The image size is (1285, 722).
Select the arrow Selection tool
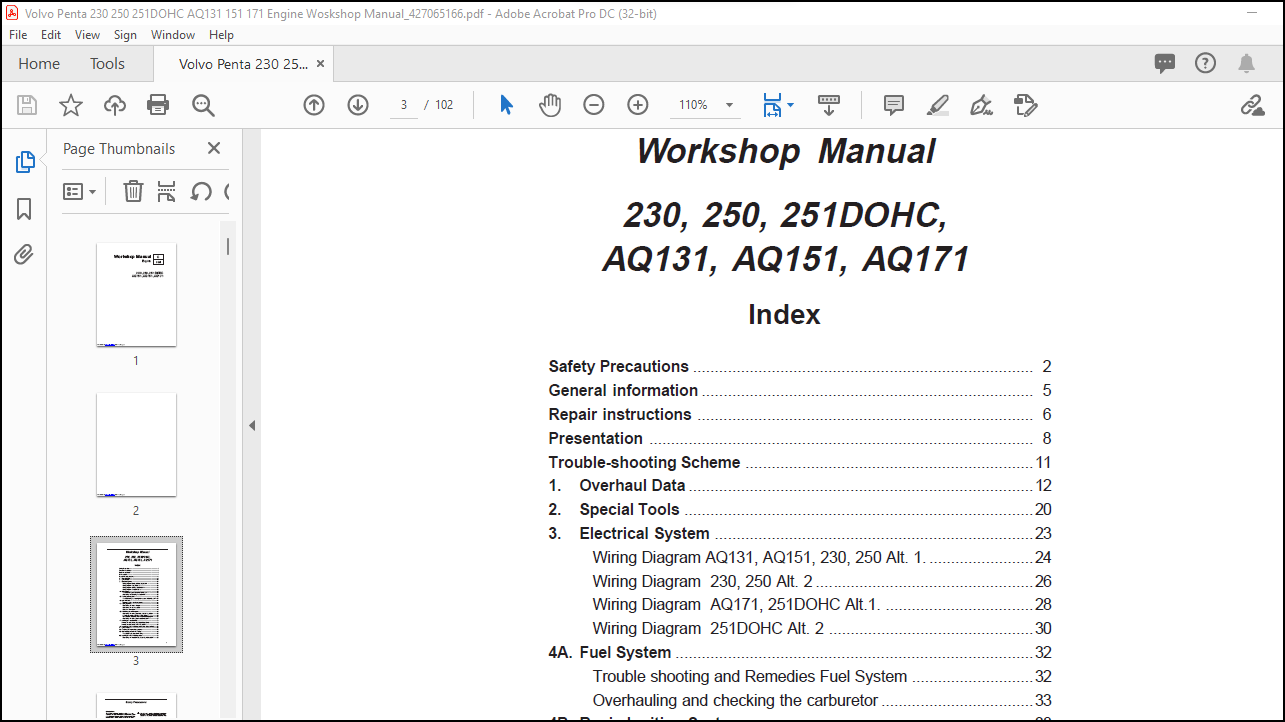(506, 105)
